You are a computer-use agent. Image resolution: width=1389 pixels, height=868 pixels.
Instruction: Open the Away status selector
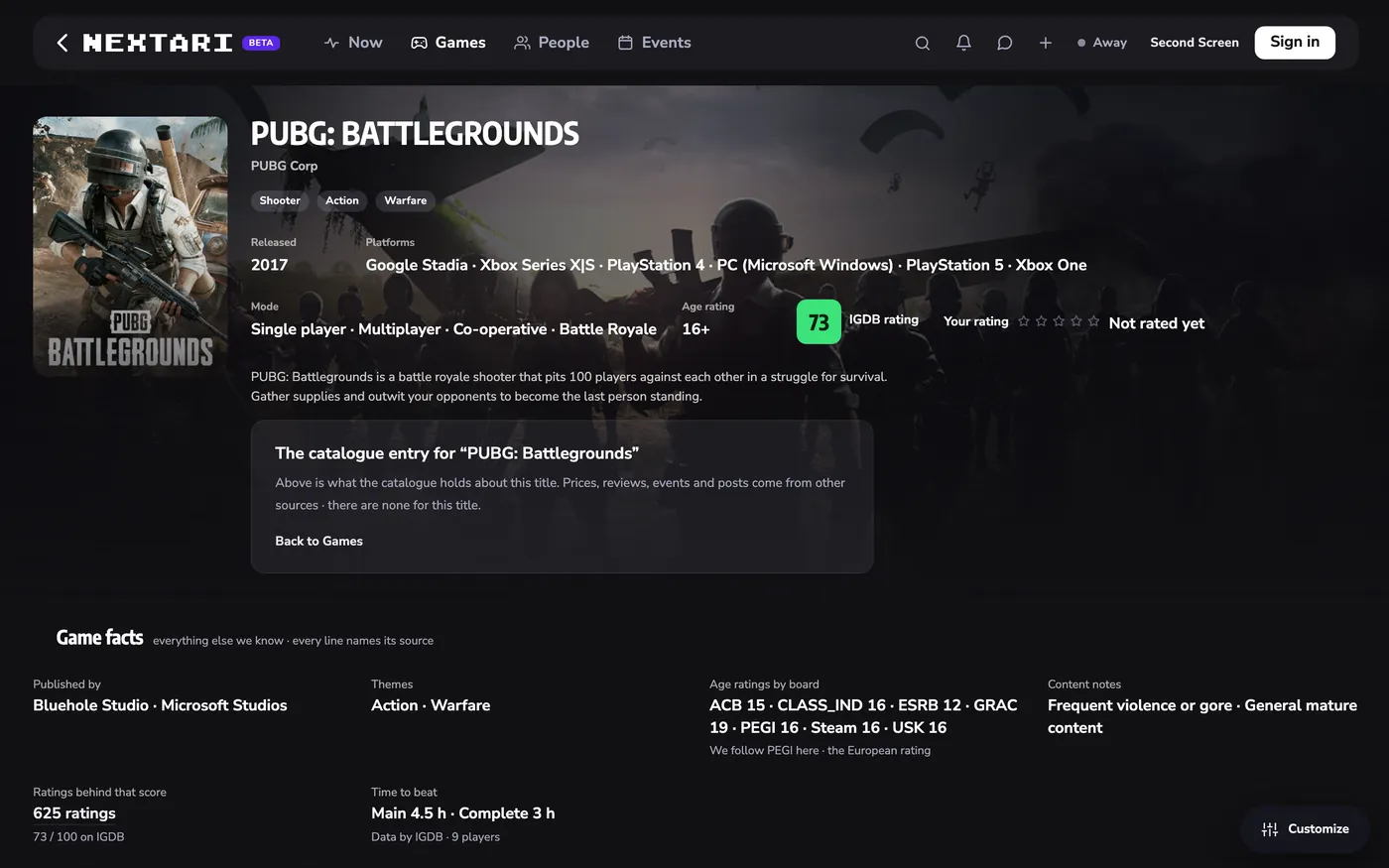(1102, 43)
